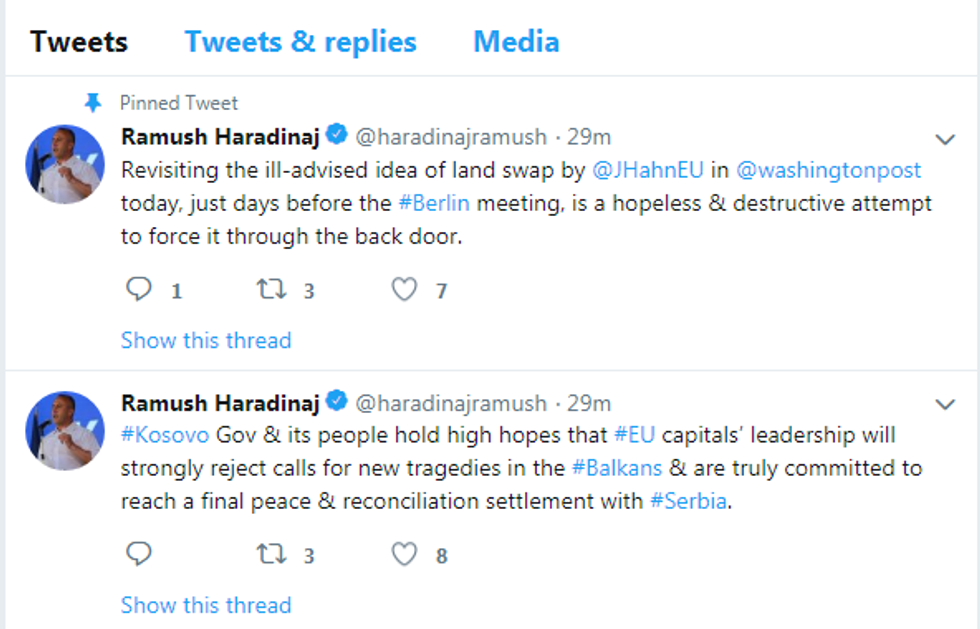This screenshot has height=629, width=980.
Task: Retweet the pinned land swap tweet
Action: click(x=271, y=290)
